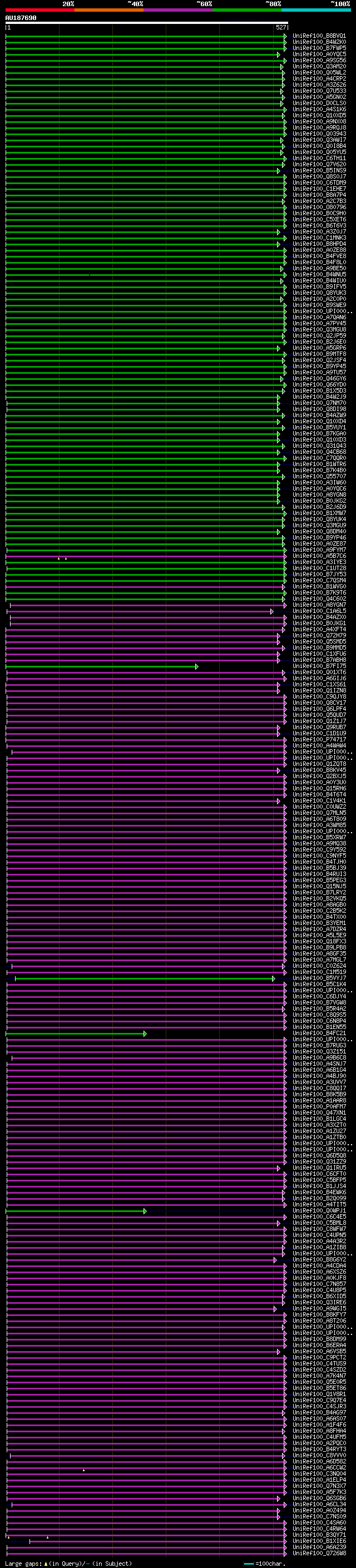Select label UniRef100_C6TH11
356x1568 pixels.
[x=319, y=159]
